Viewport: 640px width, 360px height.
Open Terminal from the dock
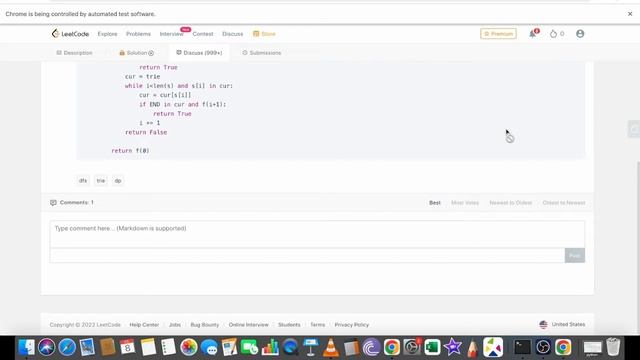522,347
